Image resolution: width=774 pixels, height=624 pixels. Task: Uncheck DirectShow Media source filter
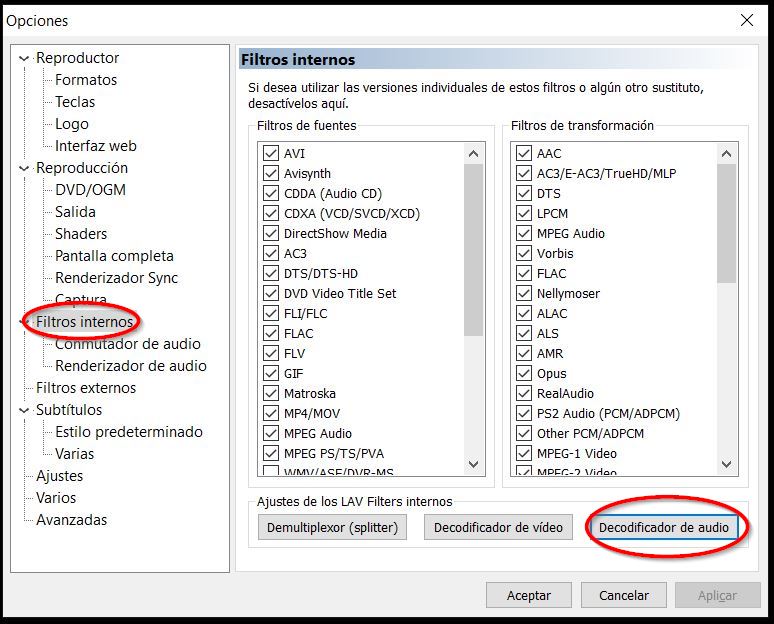pyautogui.click(x=271, y=234)
